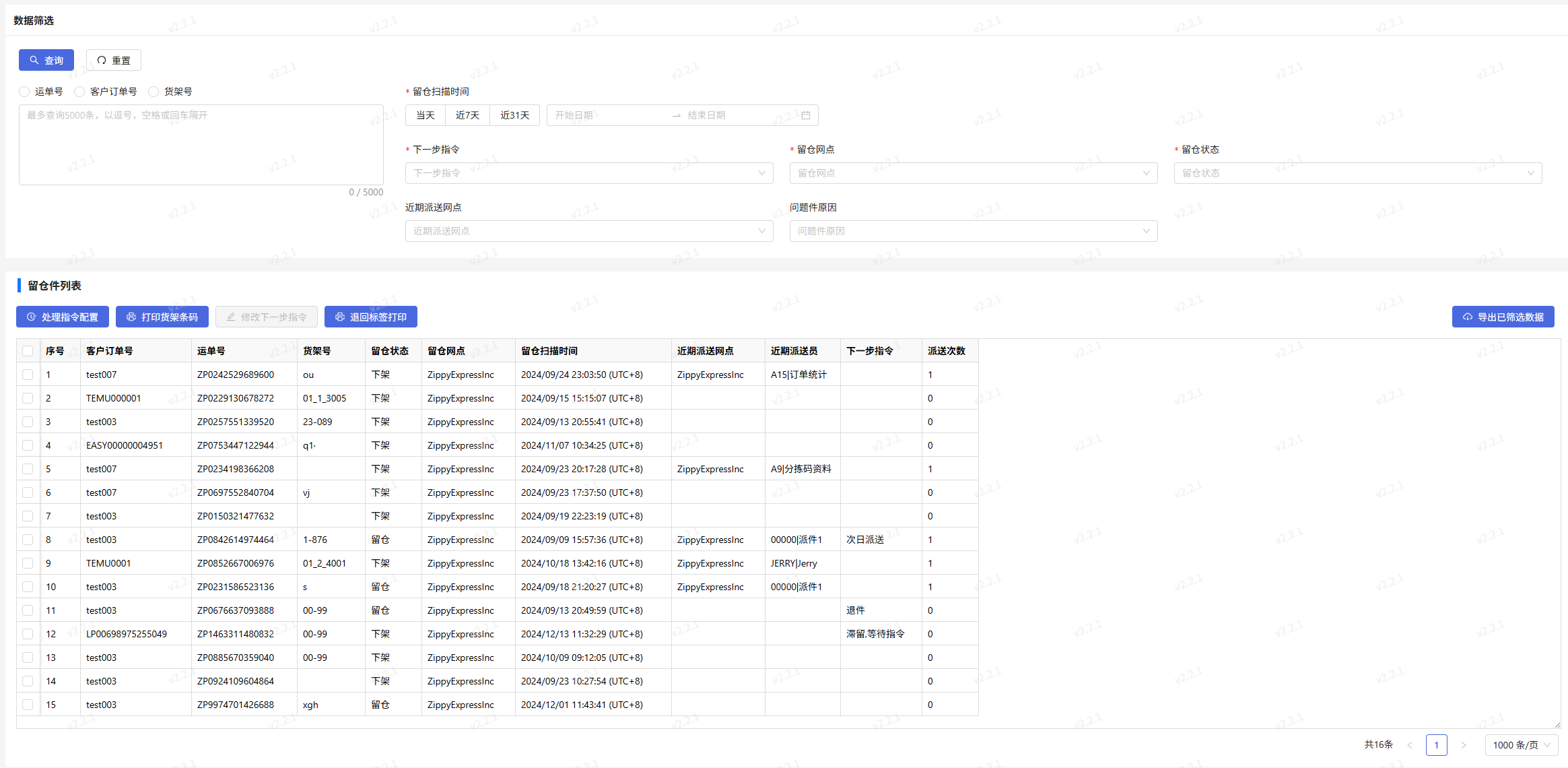Tick checkbox for row 8 test003
The height and width of the screenshot is (768, 1568).
pyautogui.click(x=28, y=540)
